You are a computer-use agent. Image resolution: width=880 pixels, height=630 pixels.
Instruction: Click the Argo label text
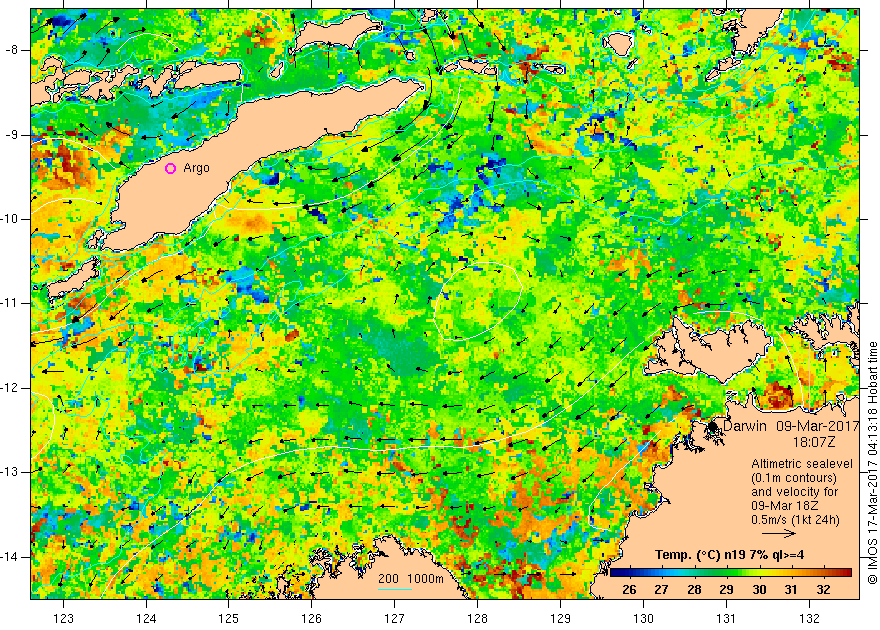(196, 168)
